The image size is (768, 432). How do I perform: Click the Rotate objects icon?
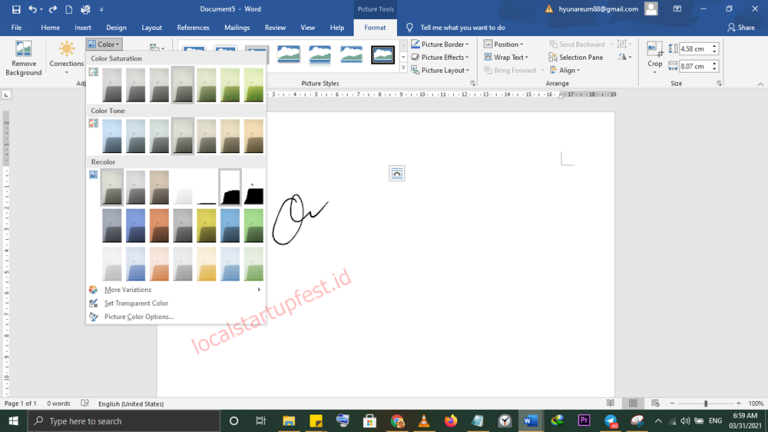coord(623,57)
